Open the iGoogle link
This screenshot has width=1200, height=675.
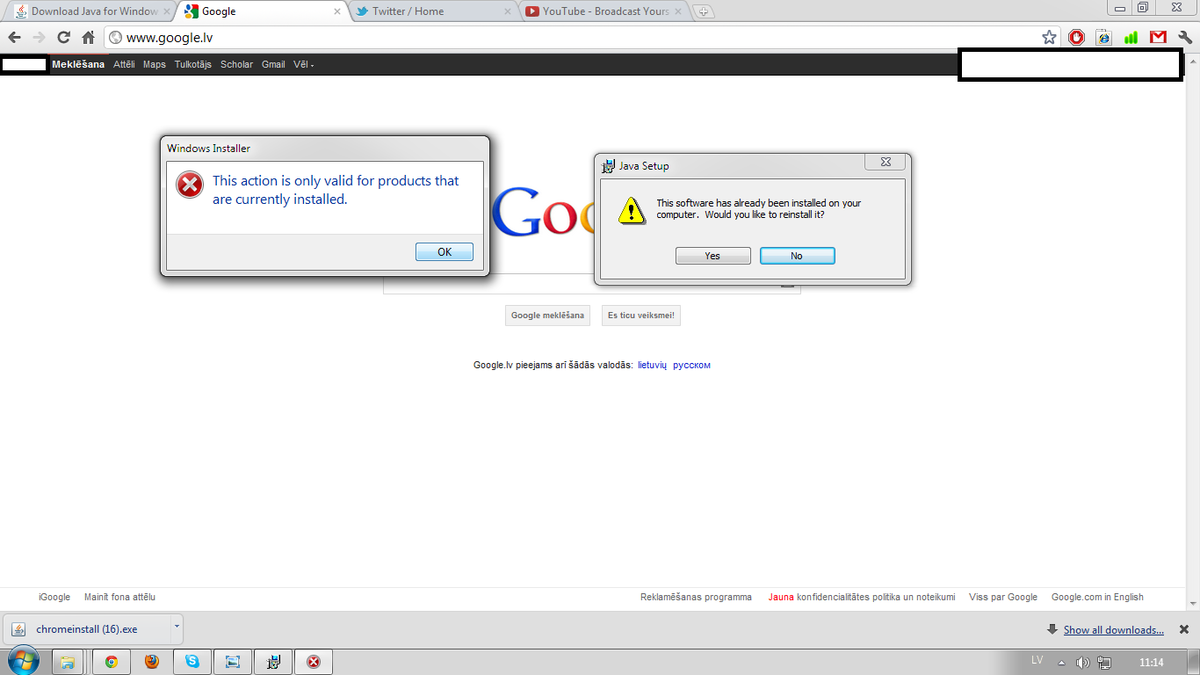54,597
